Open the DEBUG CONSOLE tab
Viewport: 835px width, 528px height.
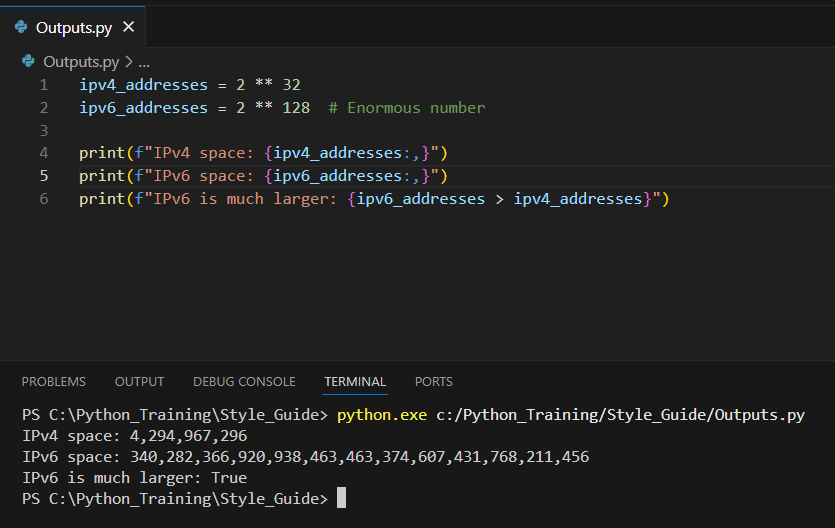(244, 382)
